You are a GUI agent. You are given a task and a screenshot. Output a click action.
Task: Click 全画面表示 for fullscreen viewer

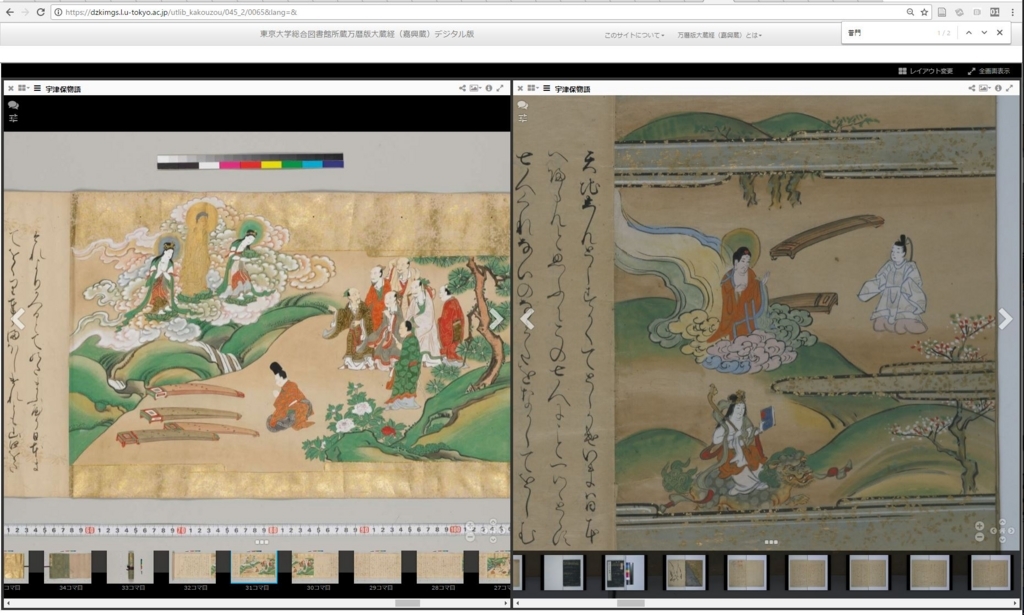click(989, 71)
